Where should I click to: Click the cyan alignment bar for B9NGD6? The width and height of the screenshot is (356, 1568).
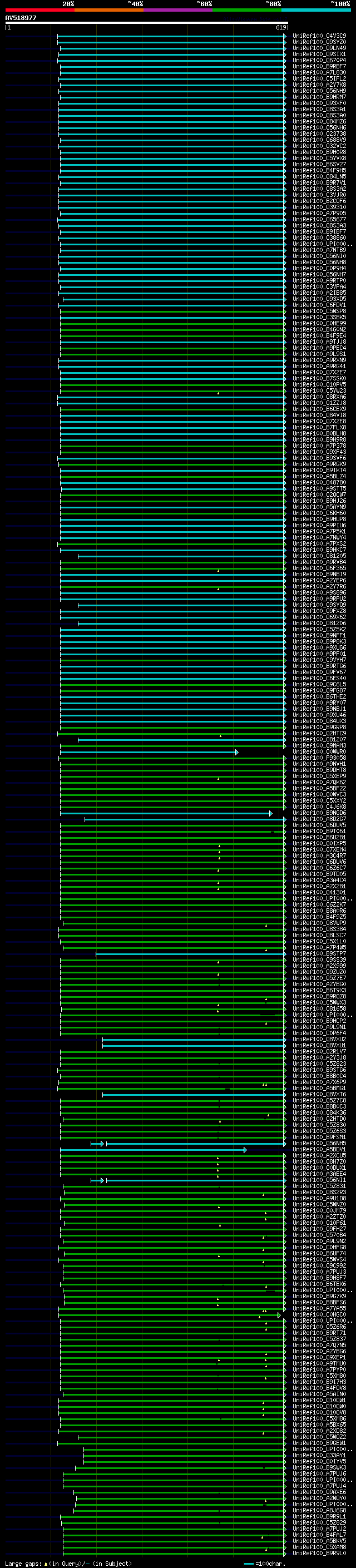pos(166,813)
